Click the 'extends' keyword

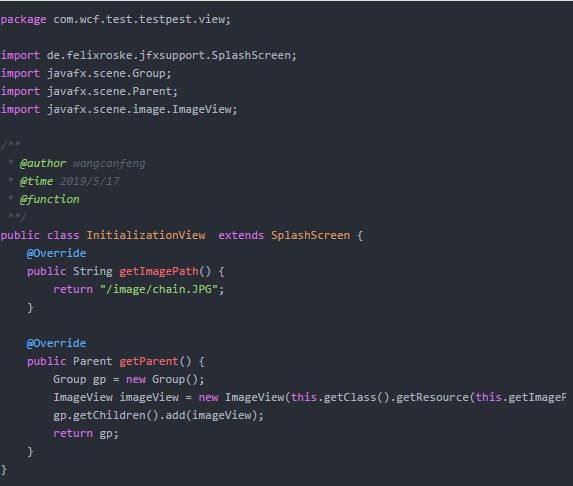(241, 235)
